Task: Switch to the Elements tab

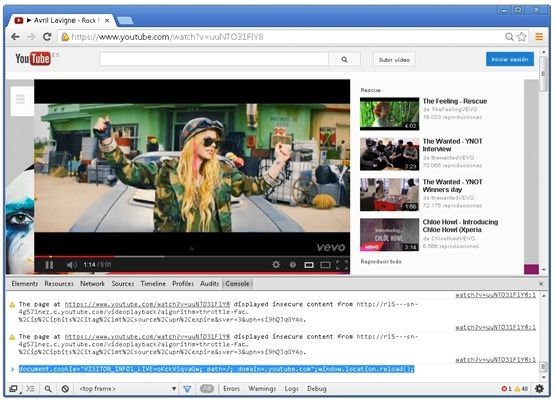Action: click(24, 283)
